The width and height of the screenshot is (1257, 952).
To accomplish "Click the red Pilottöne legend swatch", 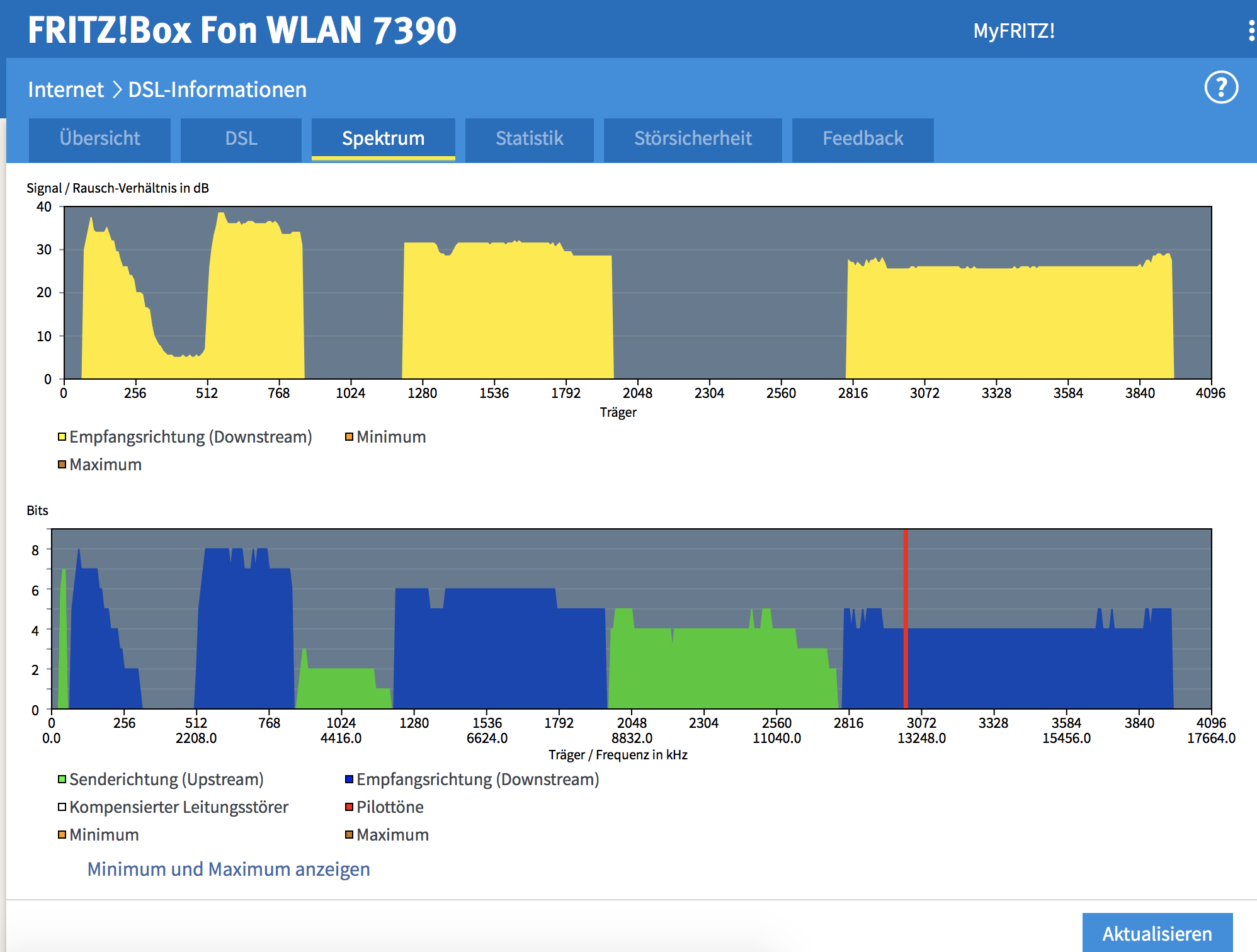I will coord(349,807).
